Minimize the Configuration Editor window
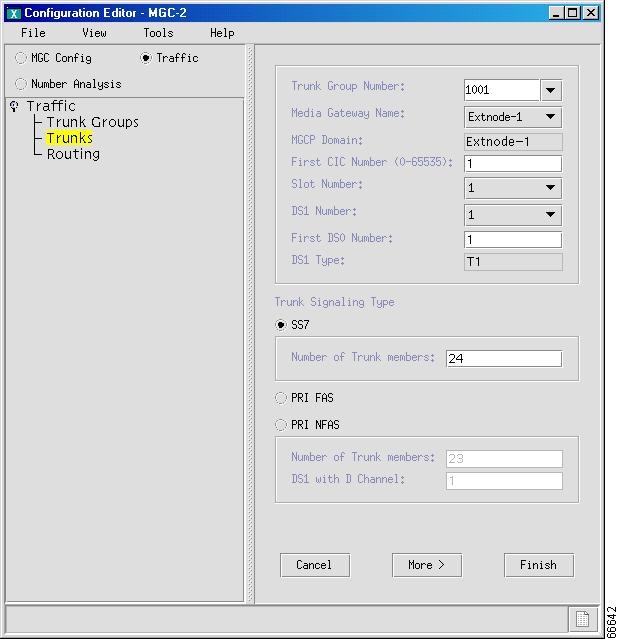This screenshot has width=619, height=639. pos(555,13)
